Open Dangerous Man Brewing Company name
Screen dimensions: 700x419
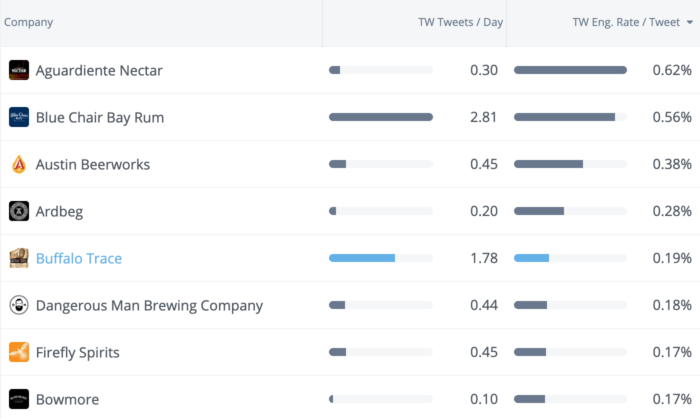pyautogui.click(x=149, y=305)
